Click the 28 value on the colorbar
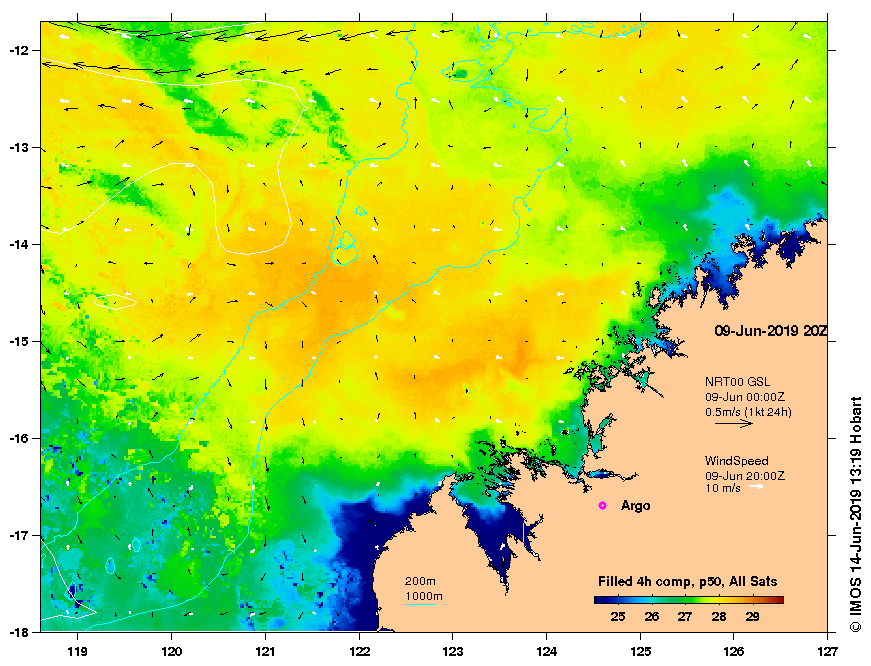The width and height of the screenshot is (871, 666). (719, 617)
